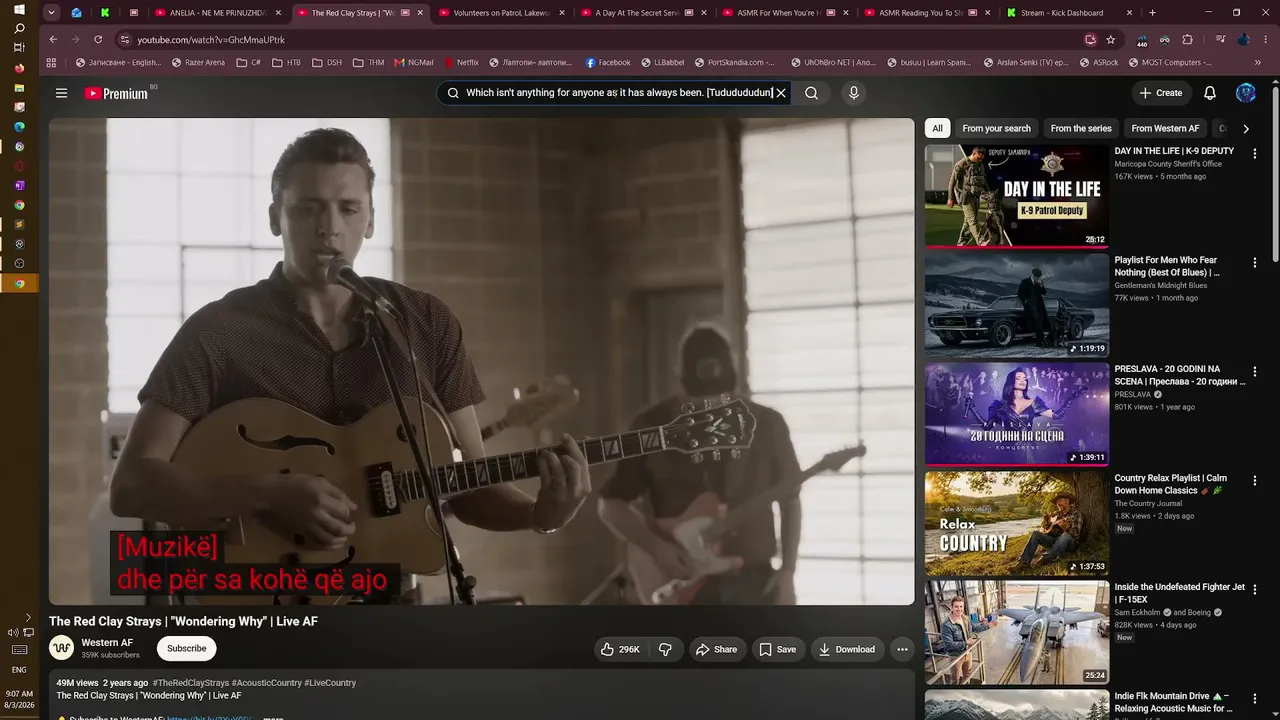Show next filter chips with arrow

[1245, 128]
